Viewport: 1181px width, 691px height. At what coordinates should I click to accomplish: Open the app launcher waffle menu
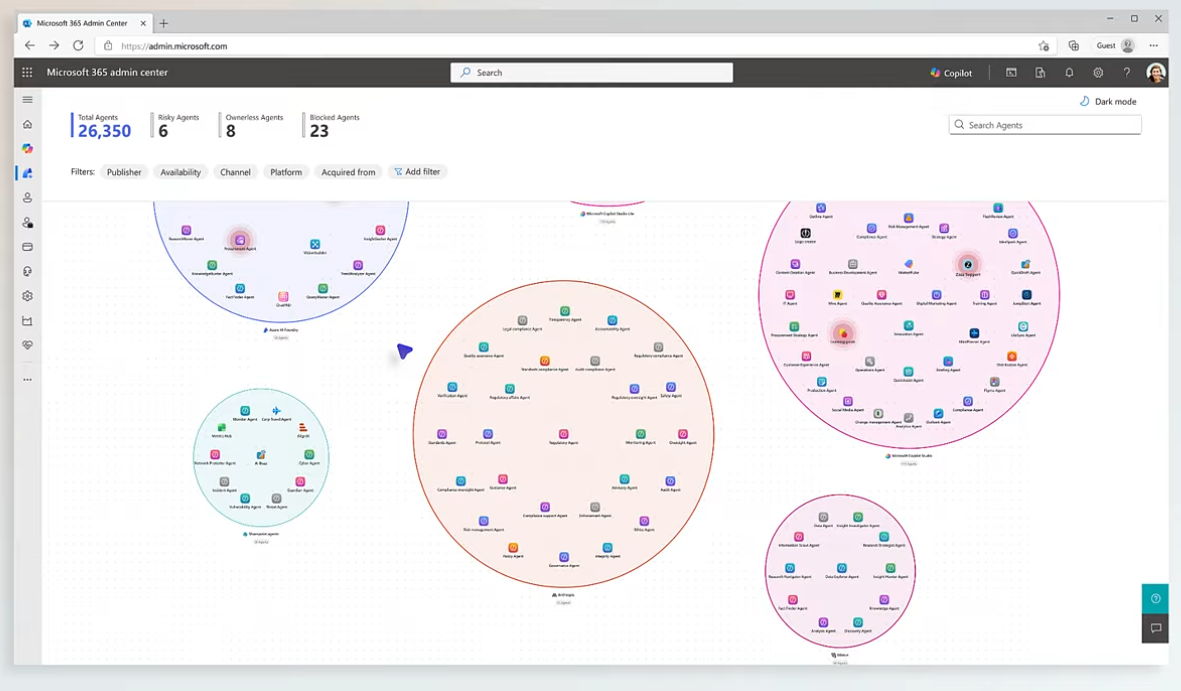pyautogui.click(x=27, y=73)
